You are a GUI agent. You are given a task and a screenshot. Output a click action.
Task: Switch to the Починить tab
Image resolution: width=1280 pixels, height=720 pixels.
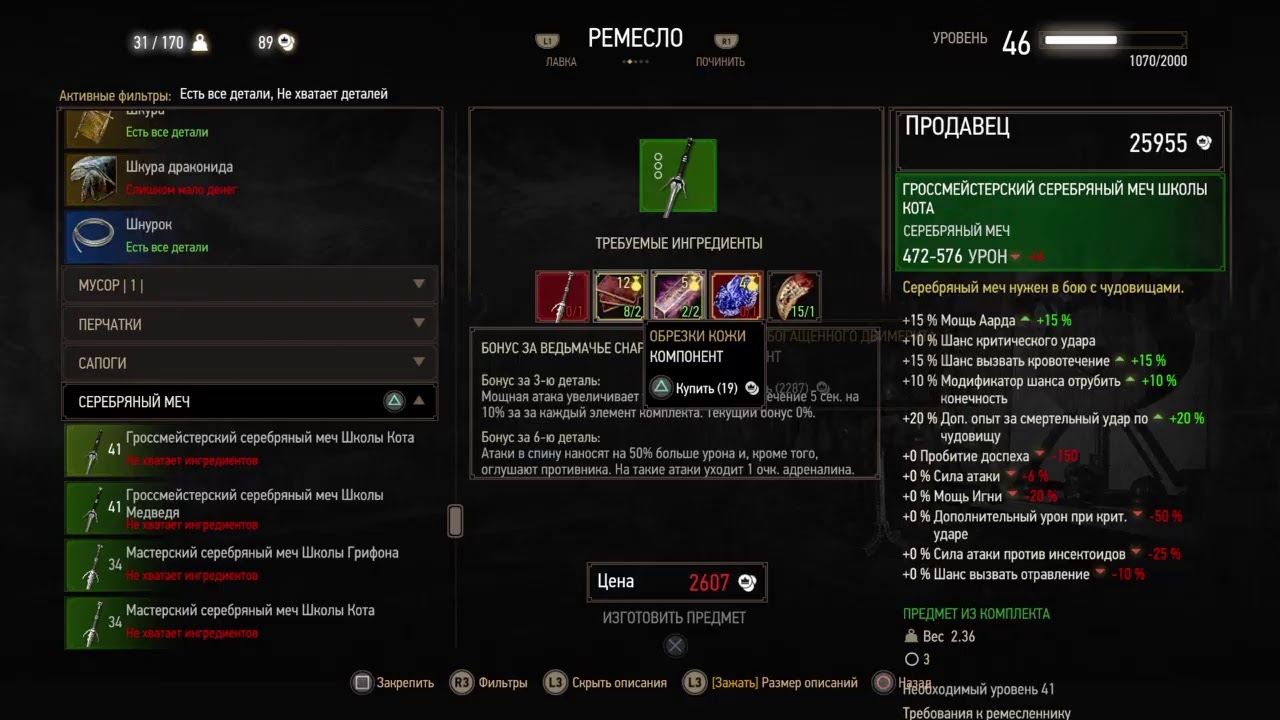pyautogui.click(x=720, y=61)
